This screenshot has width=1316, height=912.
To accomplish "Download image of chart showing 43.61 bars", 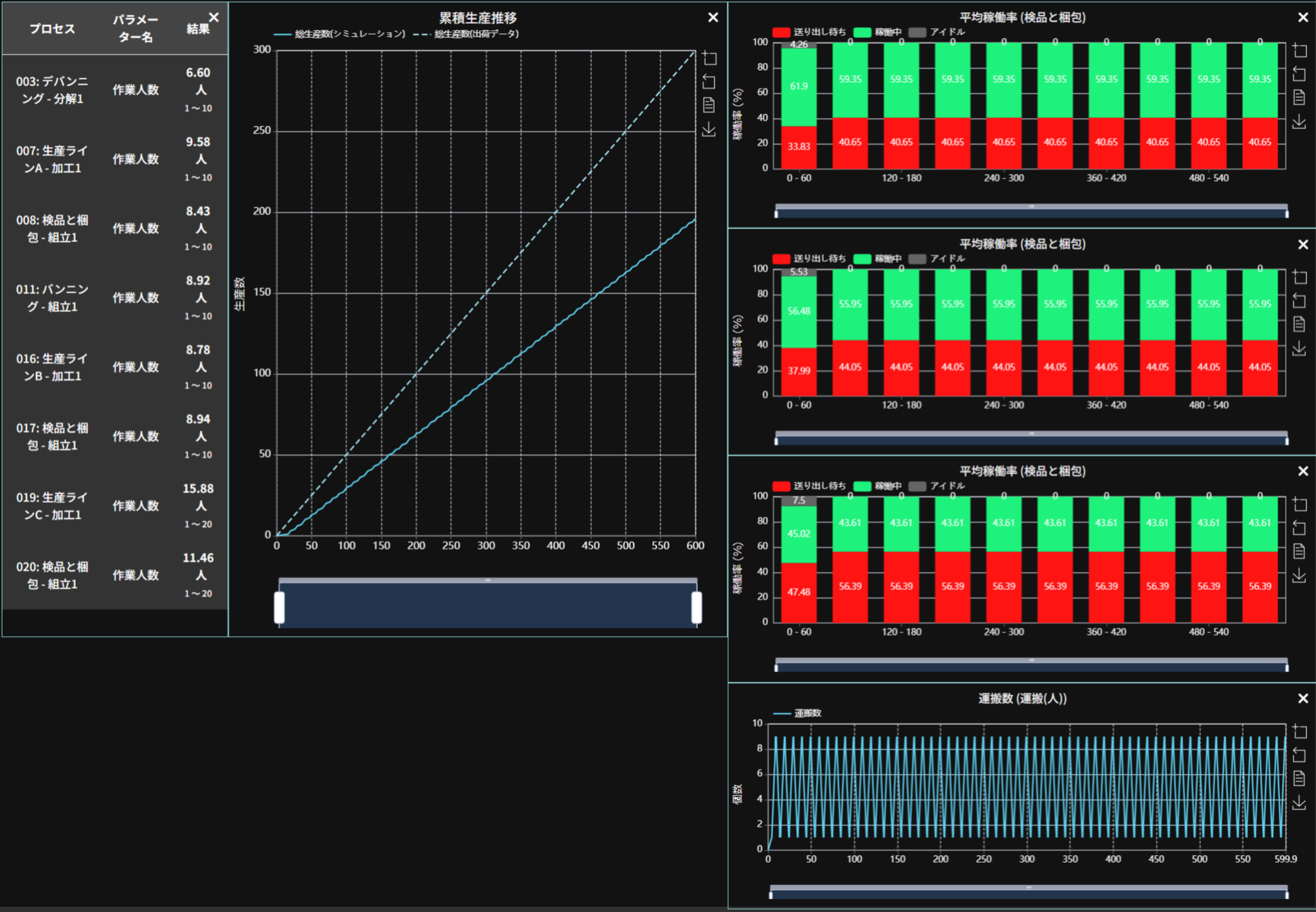I will coord(1299,575).
